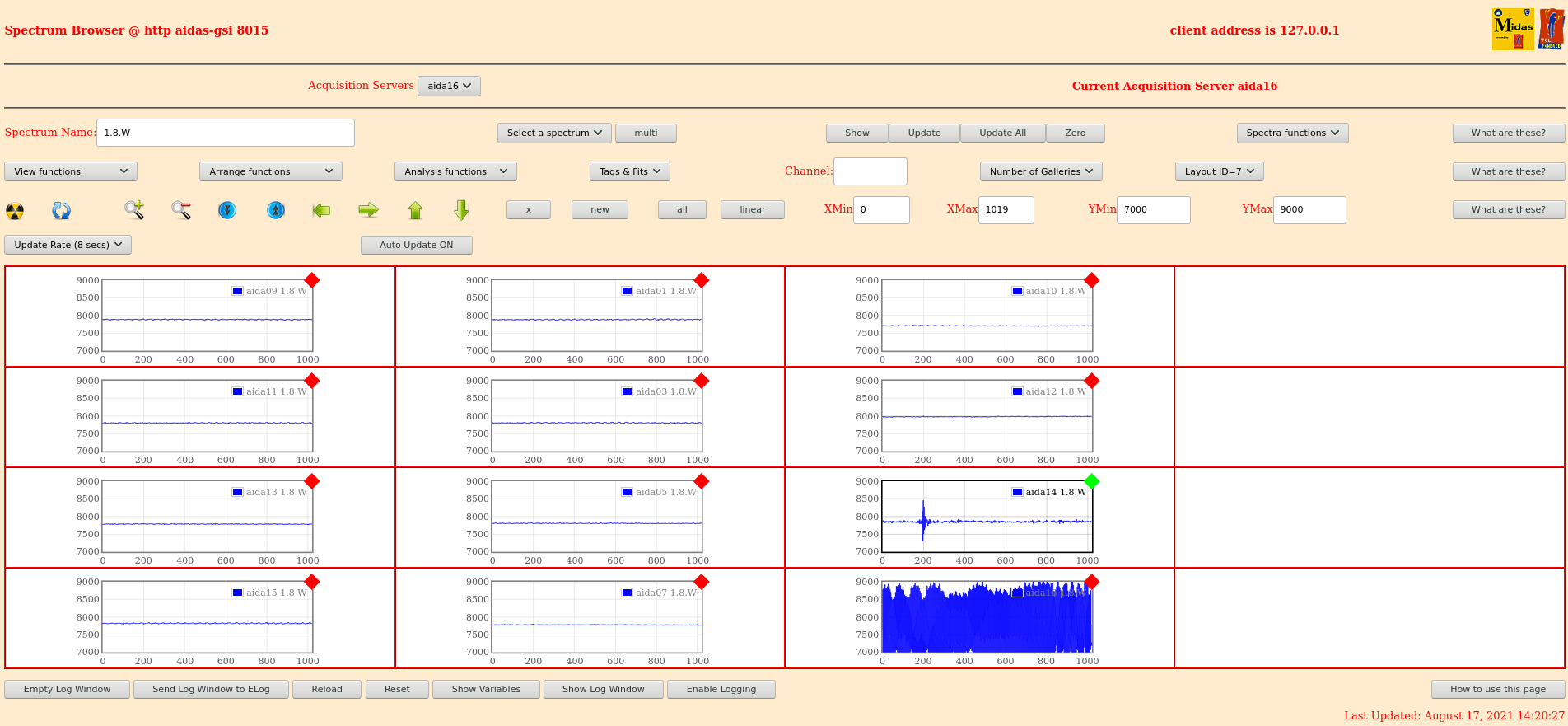Click the blue double down-arrow icon
The image size is (1568, 726).
coord(227,210)
